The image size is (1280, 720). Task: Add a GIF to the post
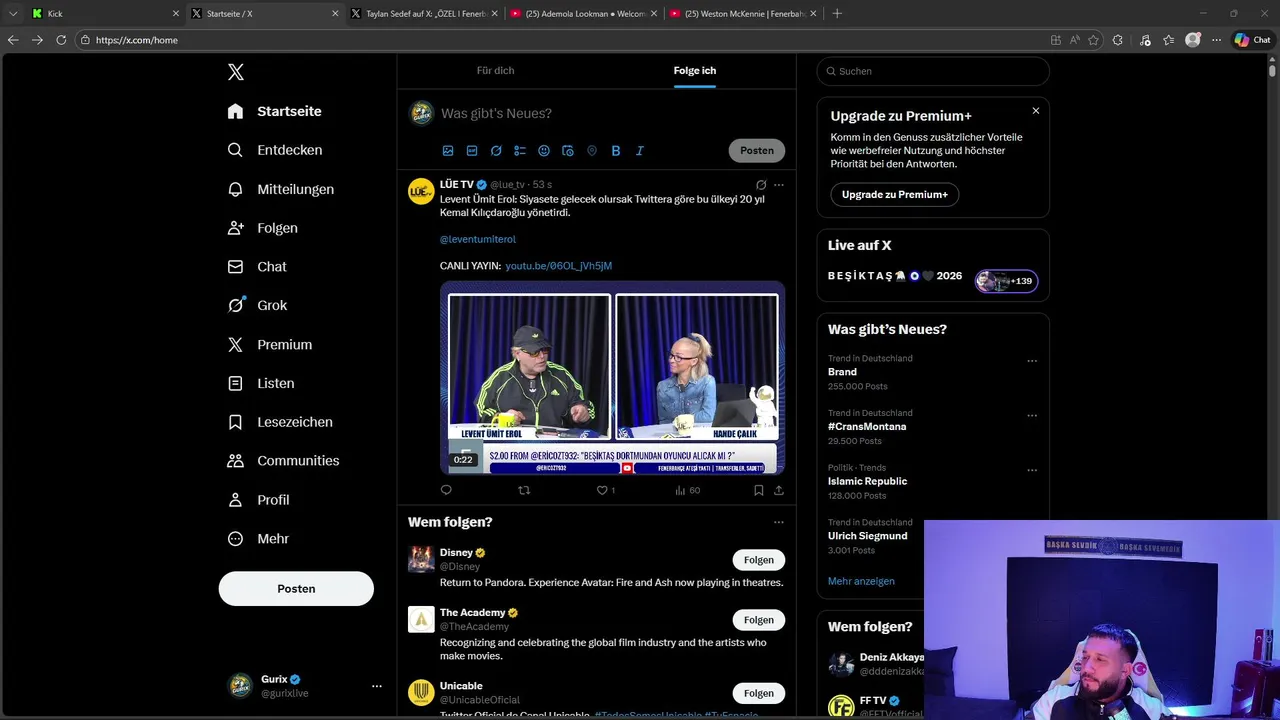472,151
